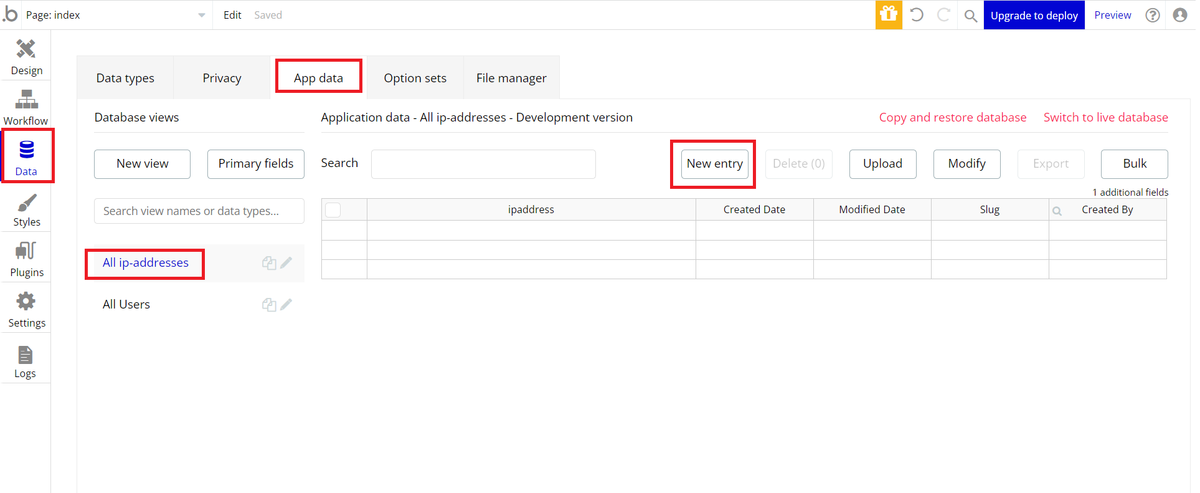Screen dimensions: 1200x493
Task: Click the Created By column header
Action: coord(1108,210)
